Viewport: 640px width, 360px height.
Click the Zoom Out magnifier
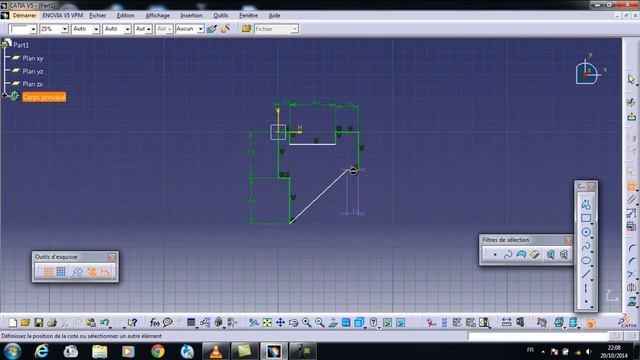[x=320, y=323]
